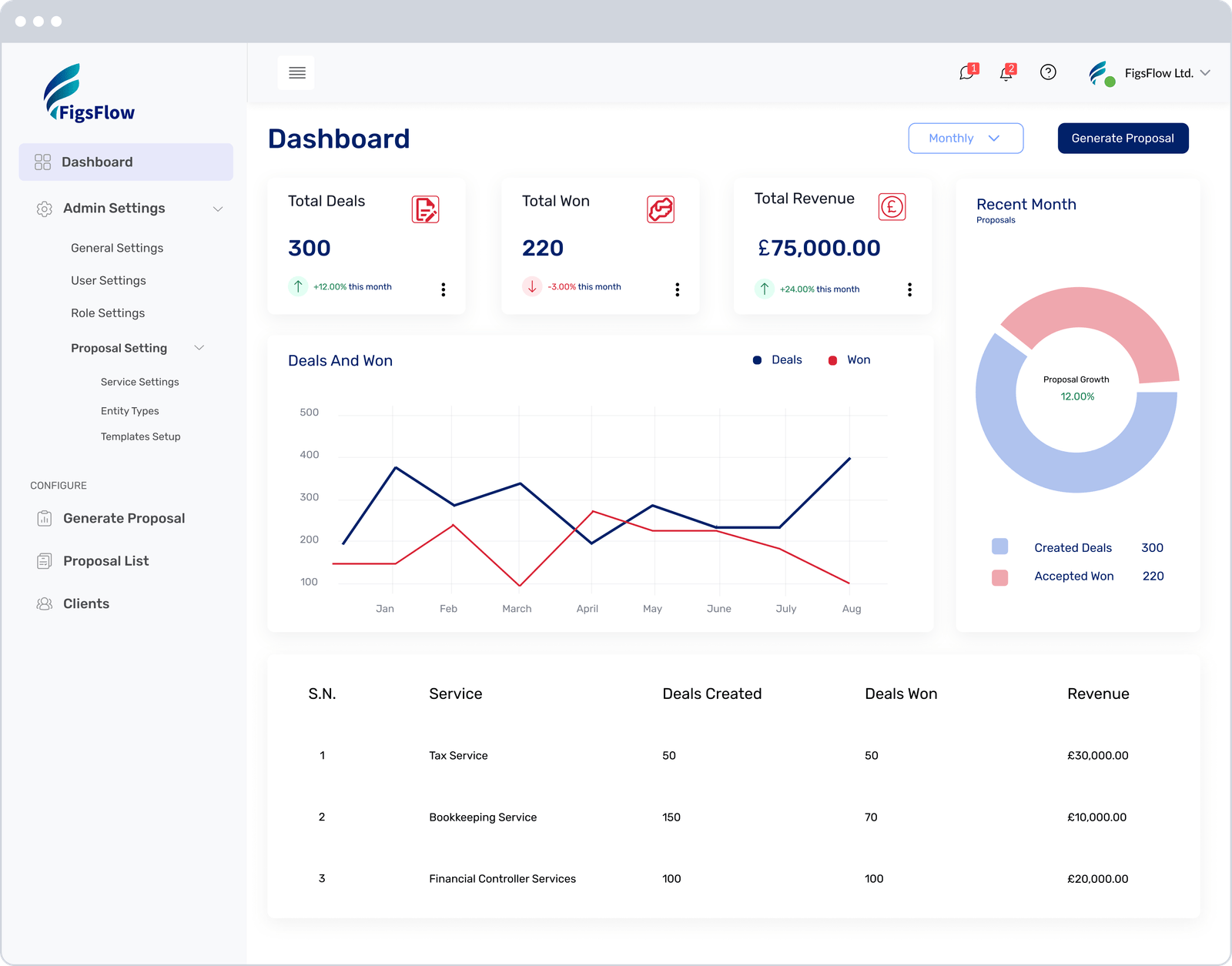1232x966 pixels.
Task: Click the Service column header
Action: tap(456, 694)
